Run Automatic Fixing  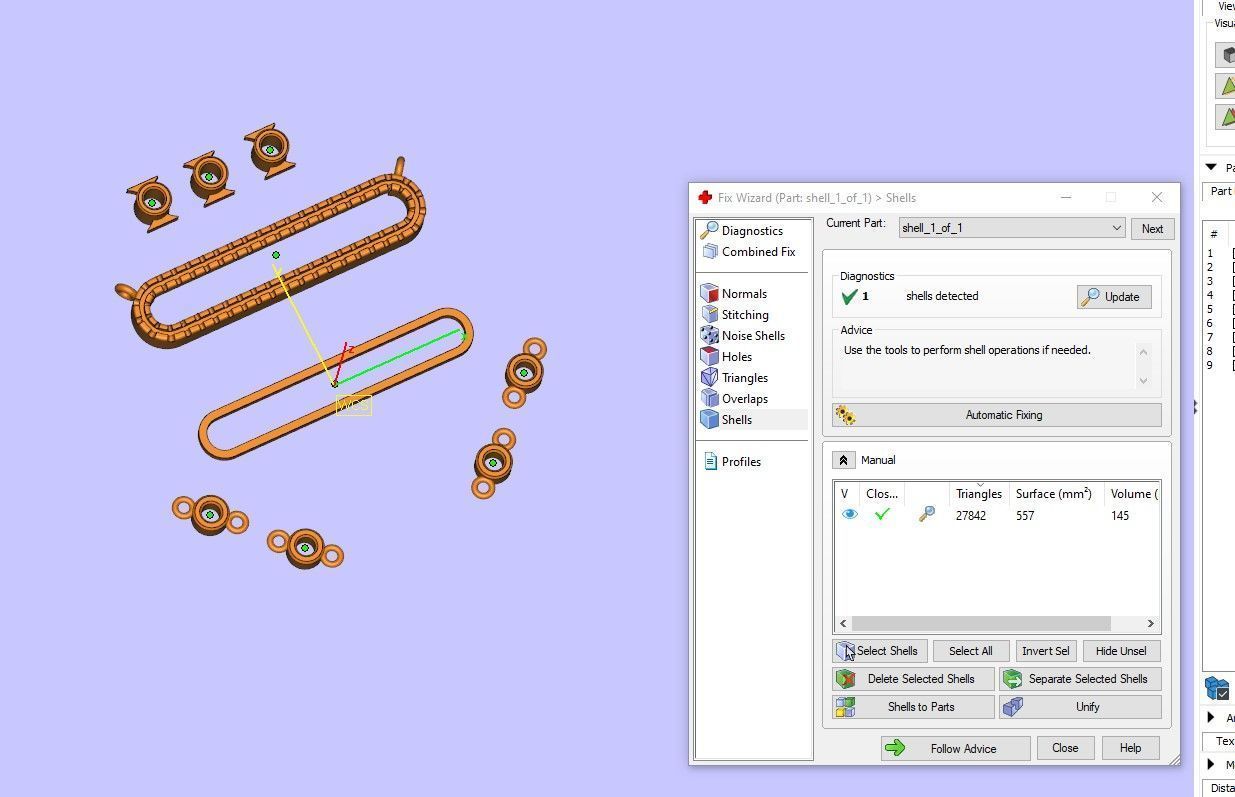click(997, 415)
